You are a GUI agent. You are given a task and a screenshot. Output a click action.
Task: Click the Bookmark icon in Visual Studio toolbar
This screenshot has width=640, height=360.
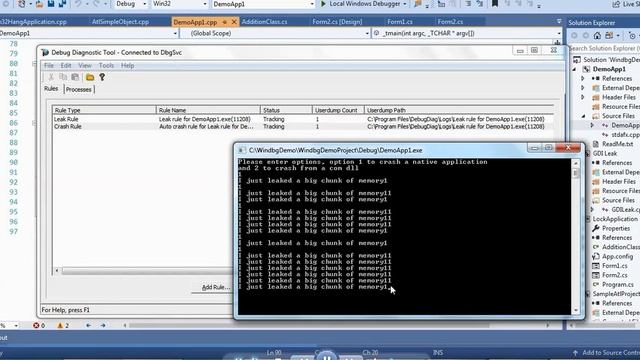495,4
